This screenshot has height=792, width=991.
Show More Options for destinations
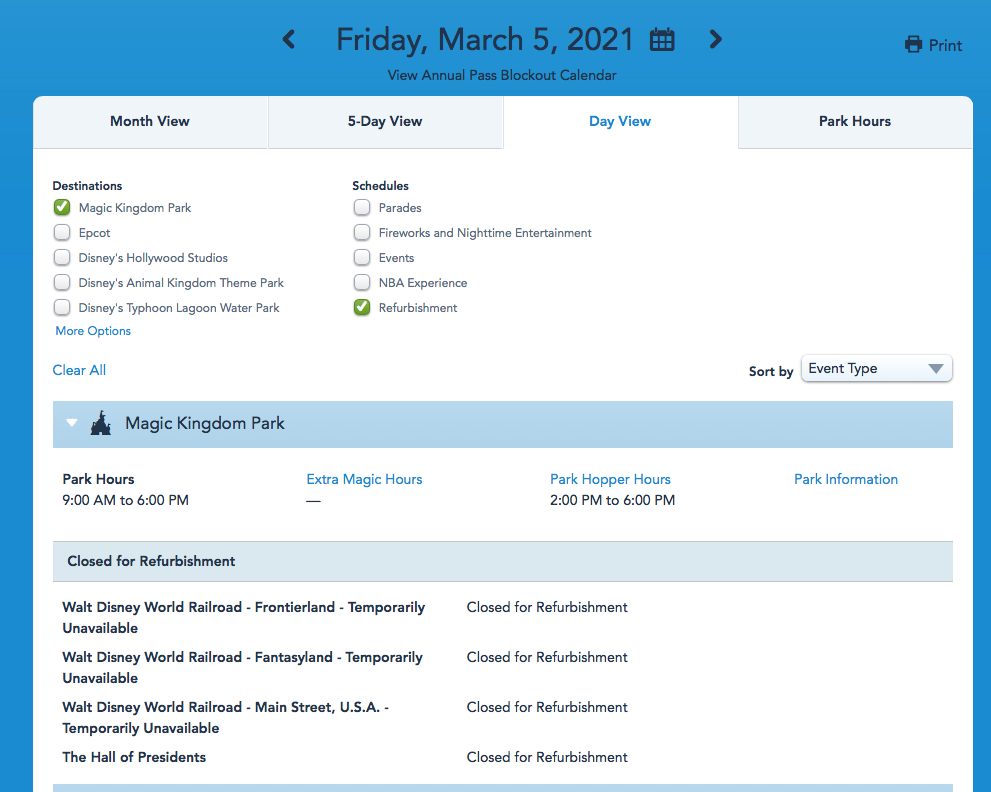(93, 331)
